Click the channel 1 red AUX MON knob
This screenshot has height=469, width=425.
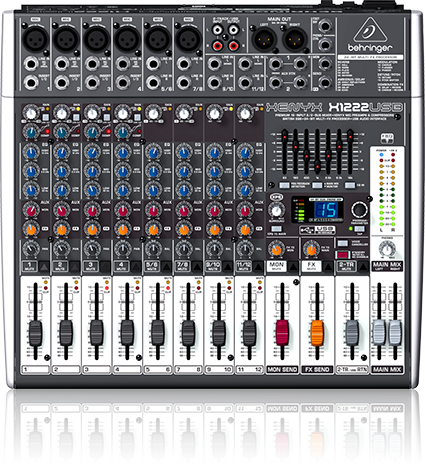[x=31, y=211]
